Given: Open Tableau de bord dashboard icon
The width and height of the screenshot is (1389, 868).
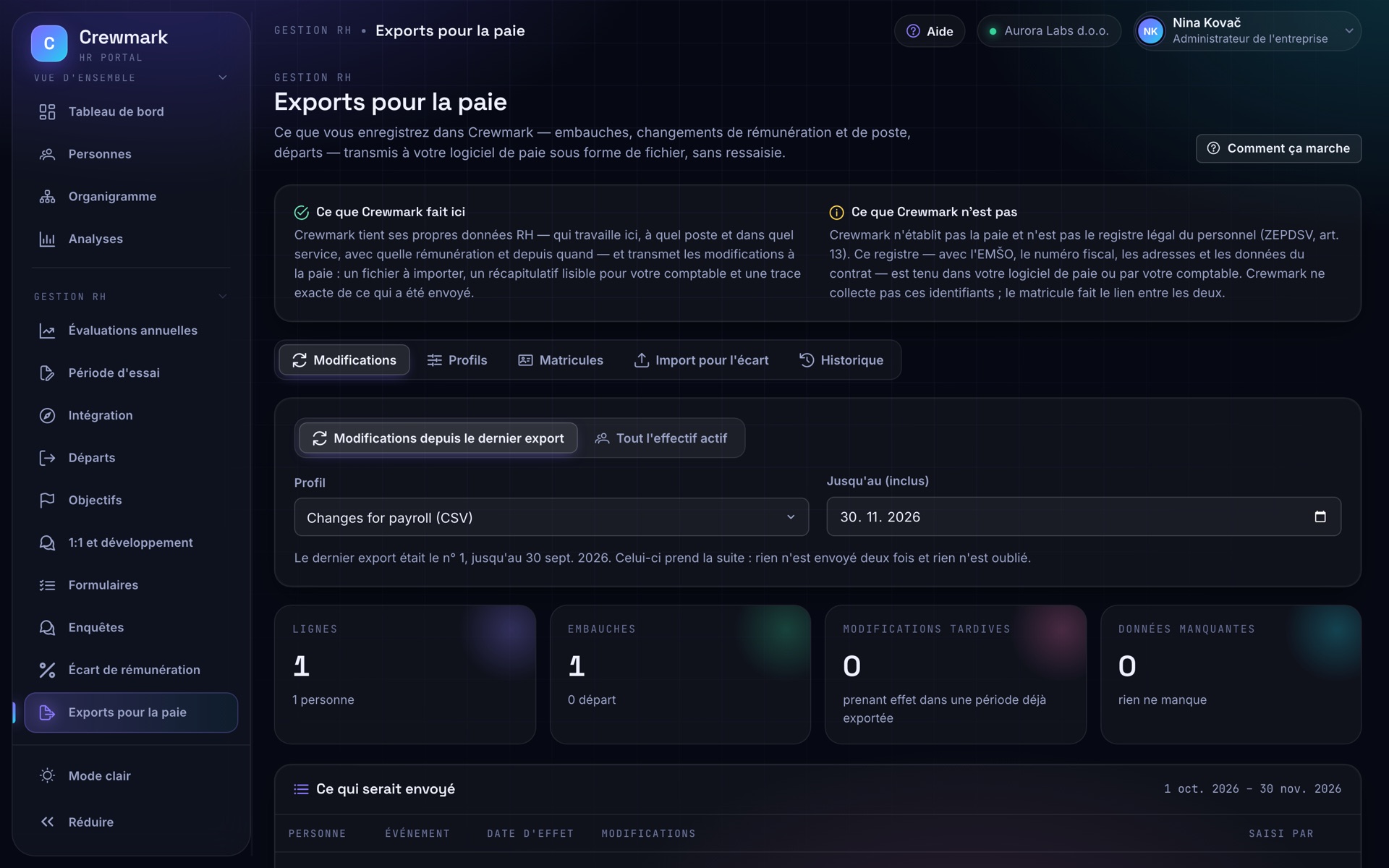Looking at the screenshot, I should tap(47, 111).
